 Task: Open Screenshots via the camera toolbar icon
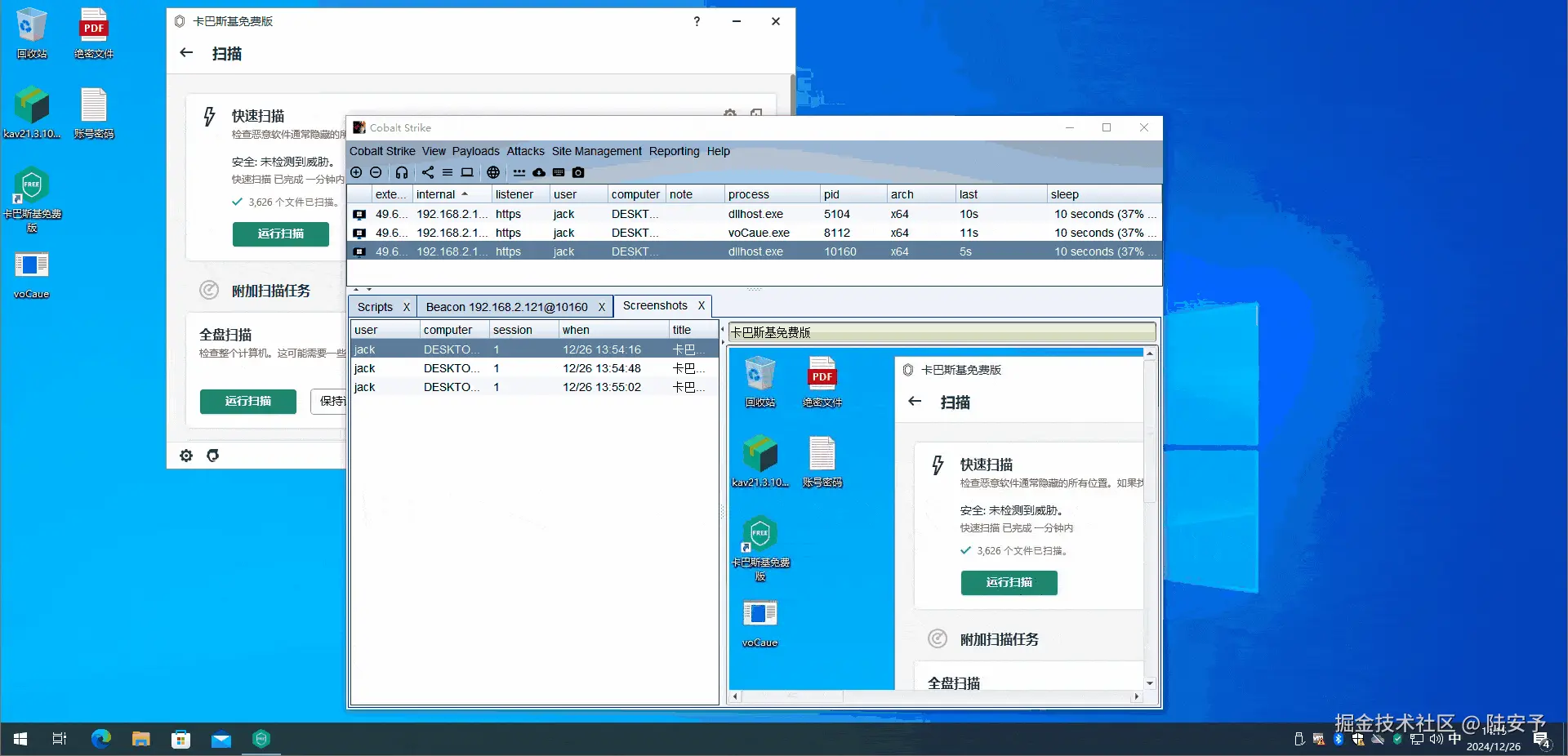(578, 172)
